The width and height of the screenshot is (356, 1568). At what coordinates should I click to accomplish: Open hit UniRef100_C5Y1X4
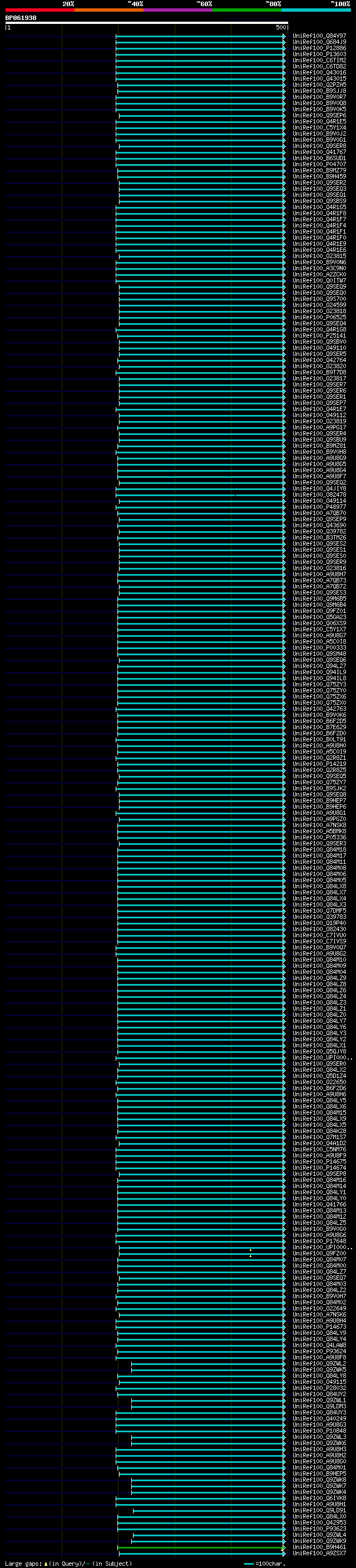319,128
